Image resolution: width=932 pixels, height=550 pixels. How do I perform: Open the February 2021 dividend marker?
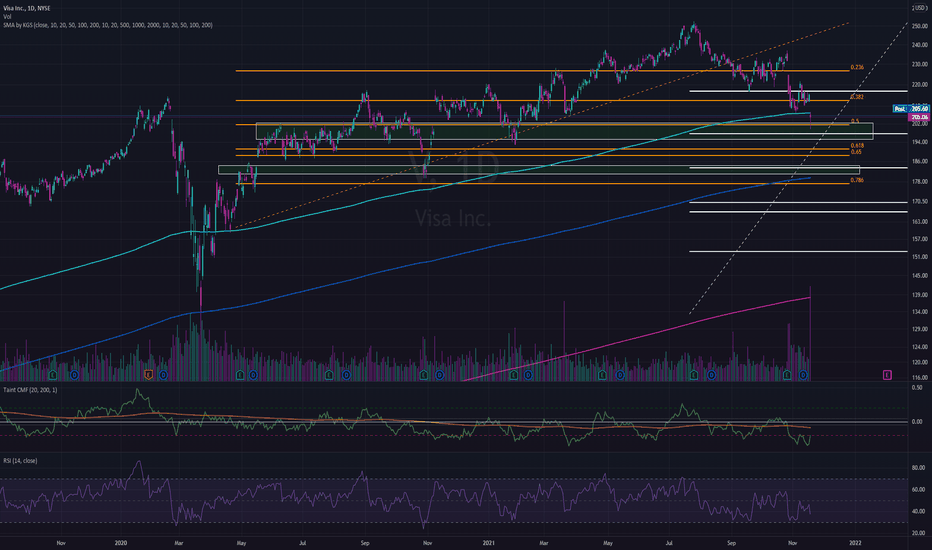[528, 375]
